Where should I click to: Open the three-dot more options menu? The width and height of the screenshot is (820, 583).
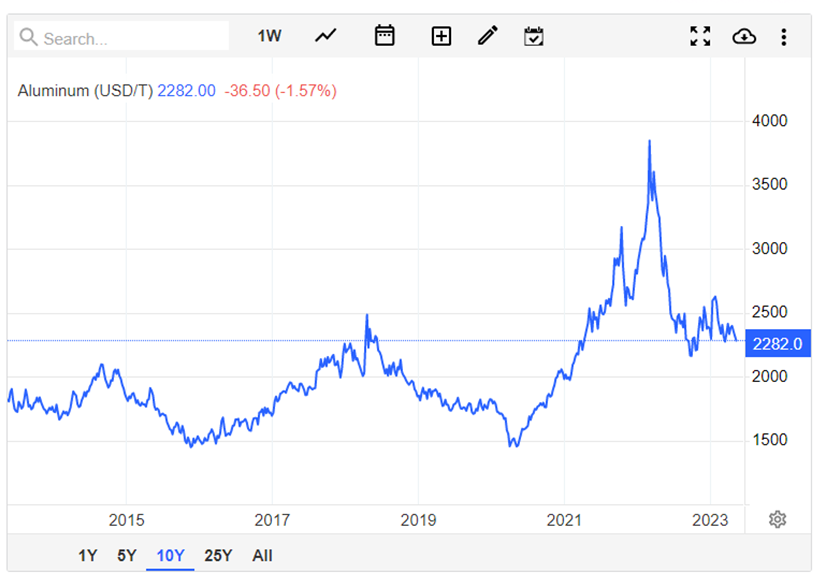[784, 37]
